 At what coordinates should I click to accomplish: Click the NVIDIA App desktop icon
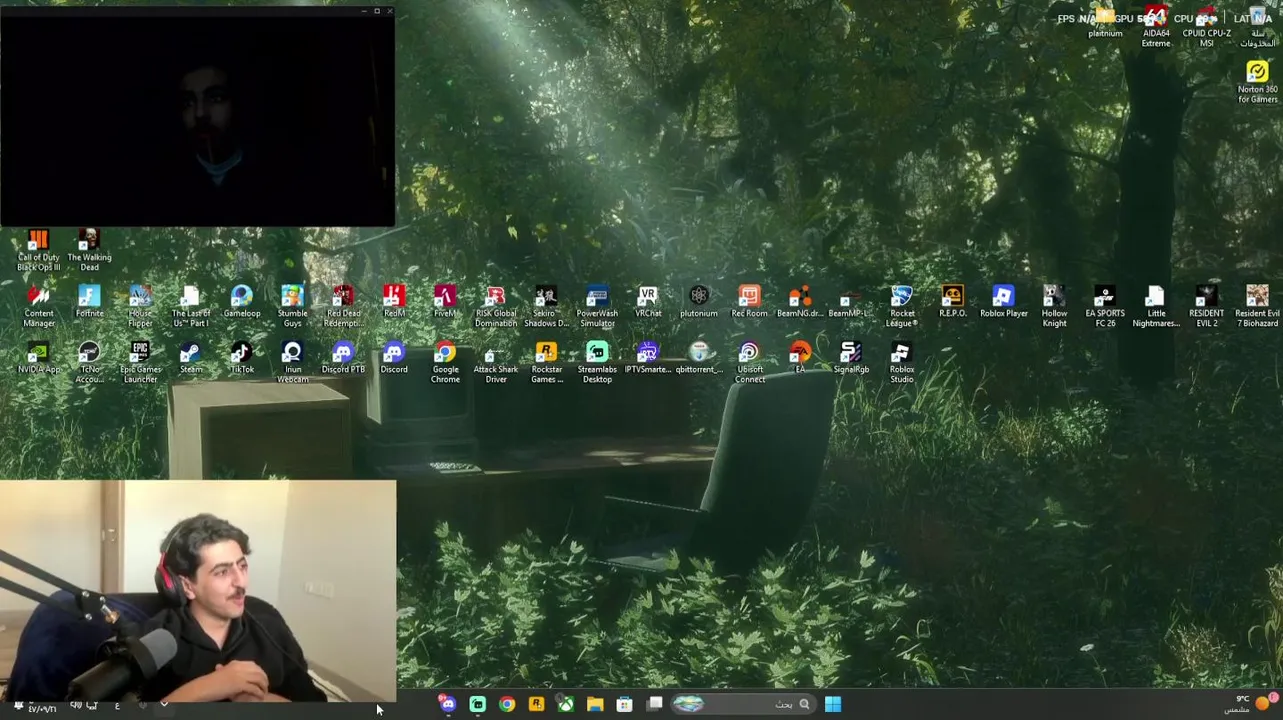pos(38,358)
